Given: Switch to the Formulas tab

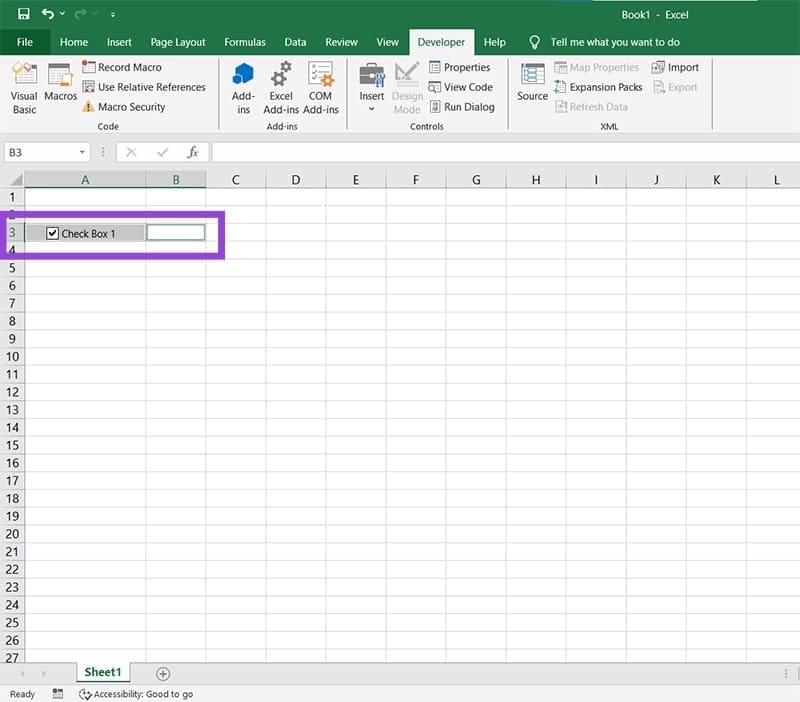Looking at the screenshot, I should (x=245, y=42).
